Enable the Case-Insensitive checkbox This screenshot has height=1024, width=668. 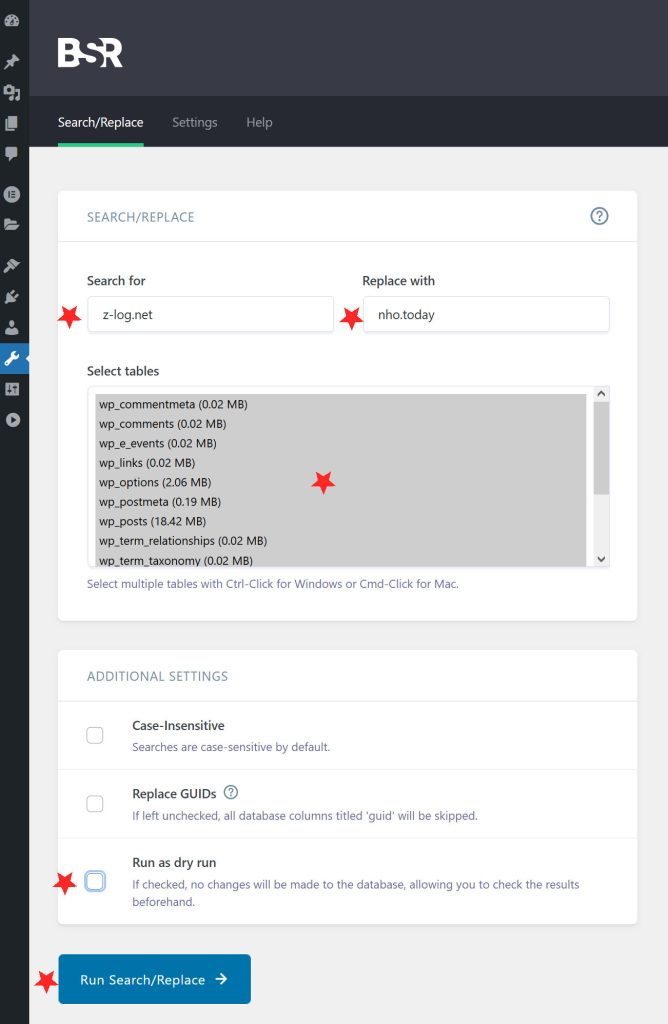click(95, 736)
